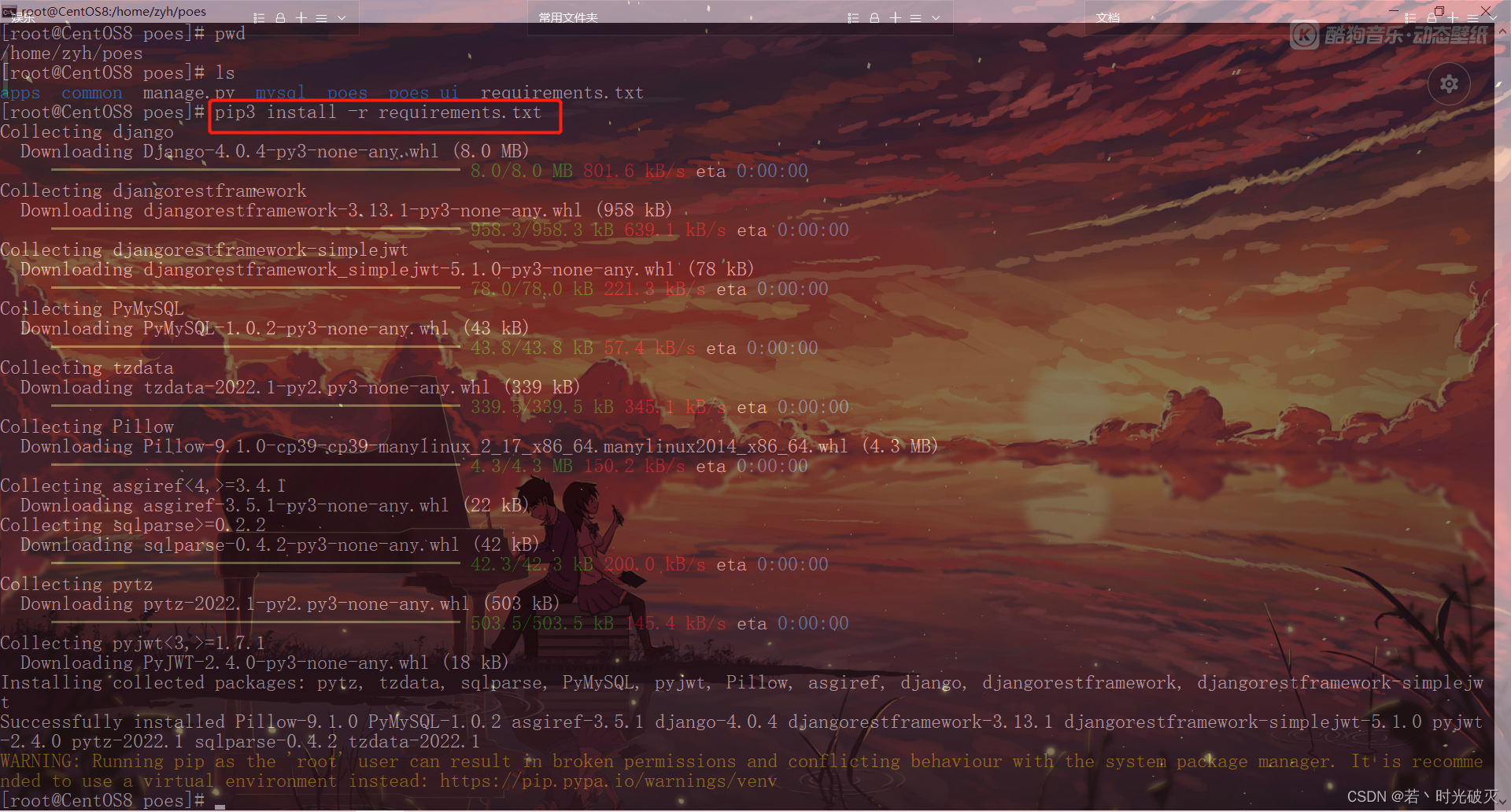Click the 'pip3 install -r requirements.txt' command

click(x=378, y=113)
